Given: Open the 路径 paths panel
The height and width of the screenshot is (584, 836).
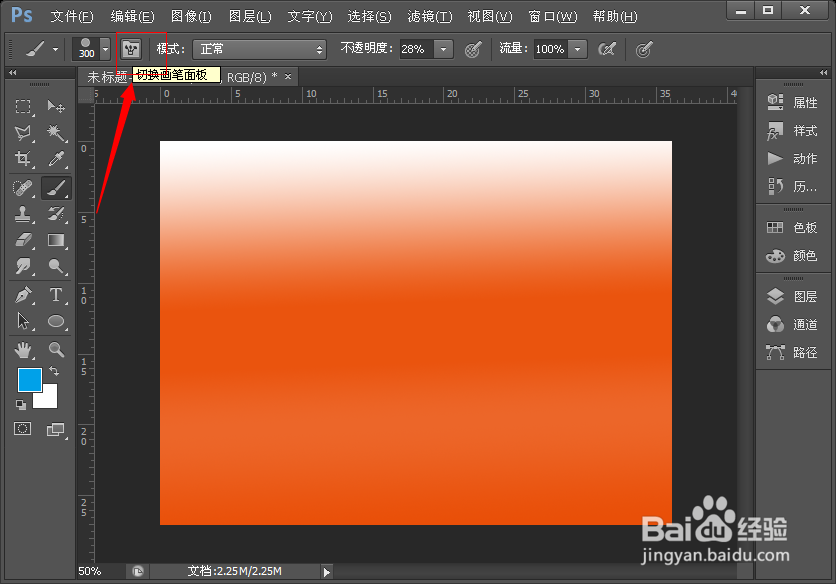Looking at the screenshot, I should (x=793, y=353).
